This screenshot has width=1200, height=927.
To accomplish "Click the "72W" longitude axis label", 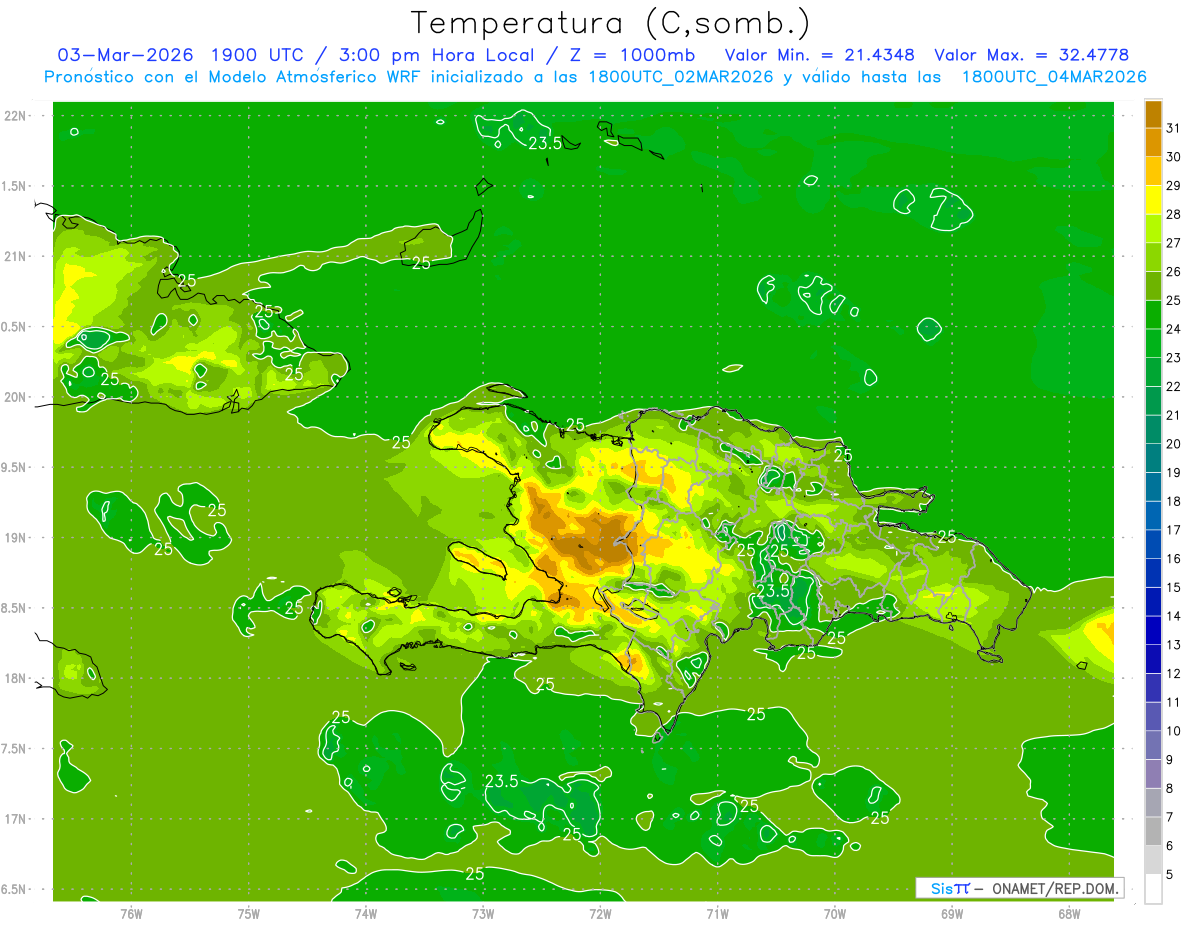I will (600, 914).
